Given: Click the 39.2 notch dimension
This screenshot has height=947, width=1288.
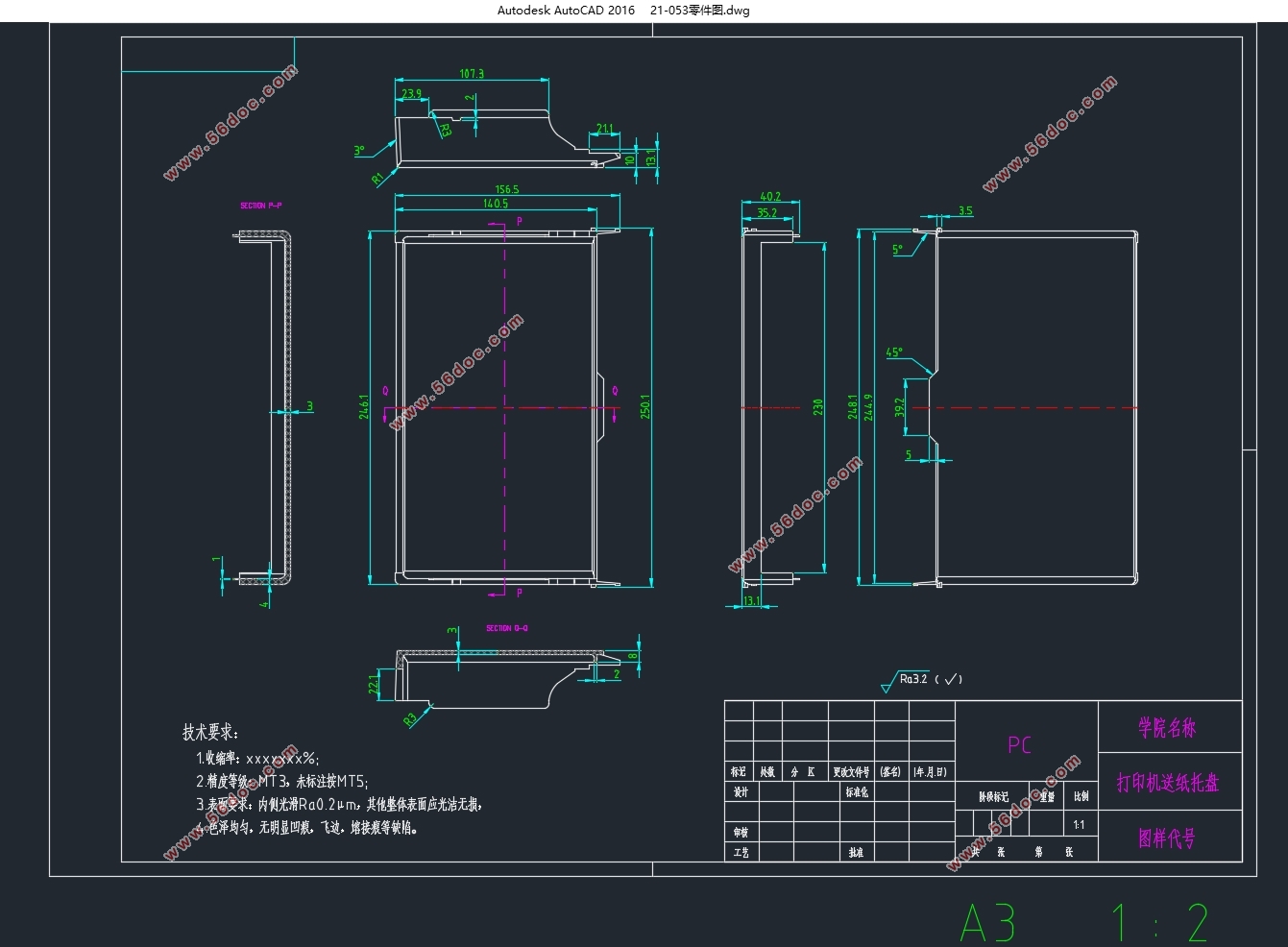Looking at the screenshot, I should 900,407.
